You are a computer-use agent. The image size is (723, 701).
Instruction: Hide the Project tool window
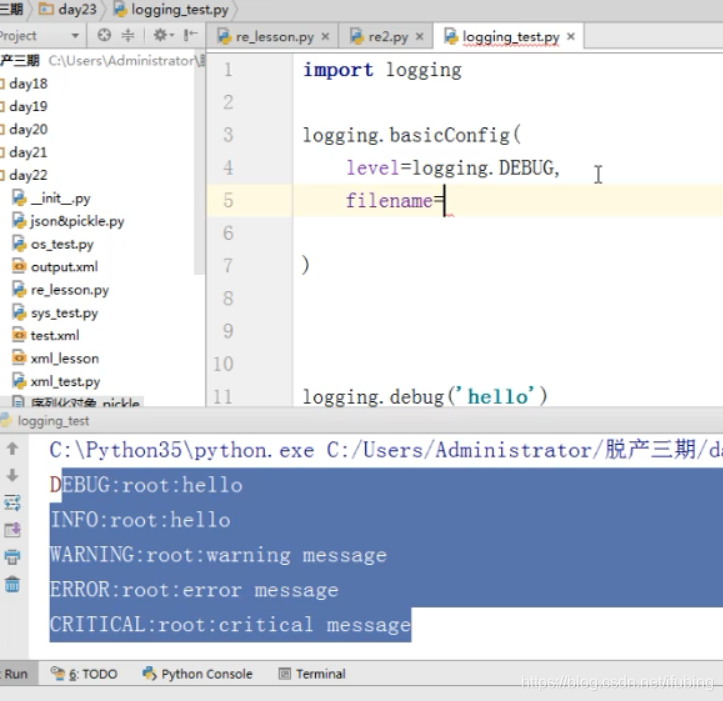coord(190,35)
